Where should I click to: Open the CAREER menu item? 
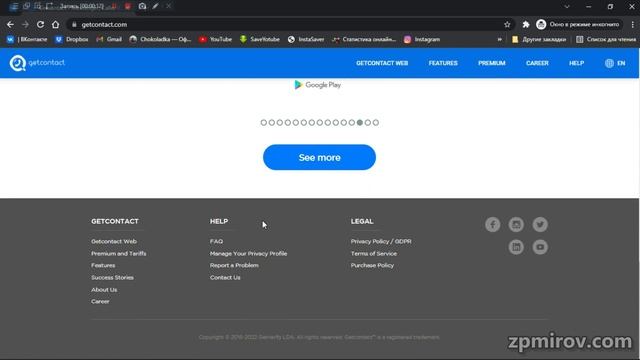coord(537,63)
